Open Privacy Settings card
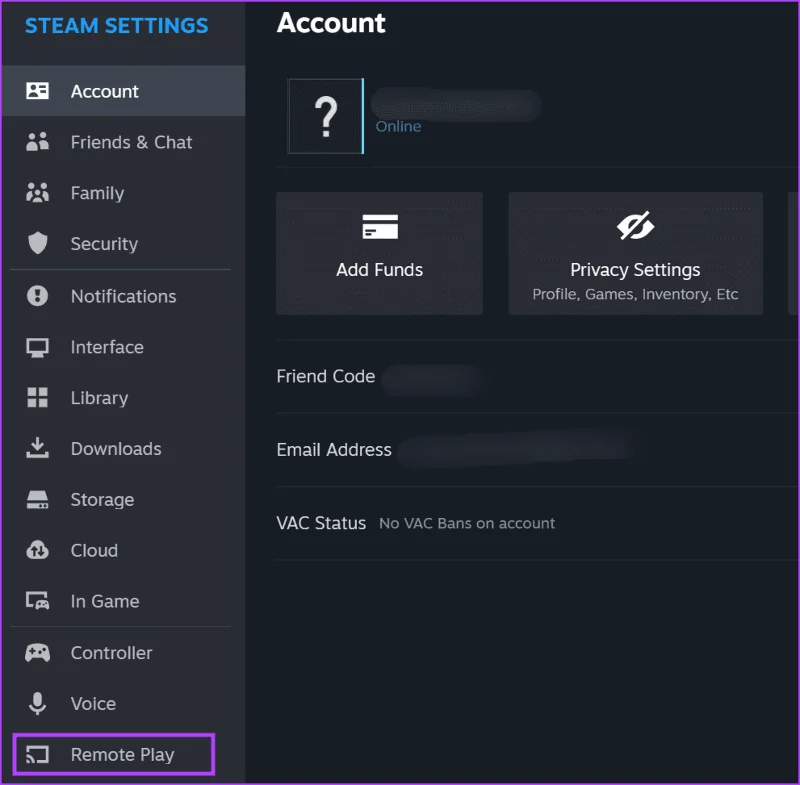 635,254
